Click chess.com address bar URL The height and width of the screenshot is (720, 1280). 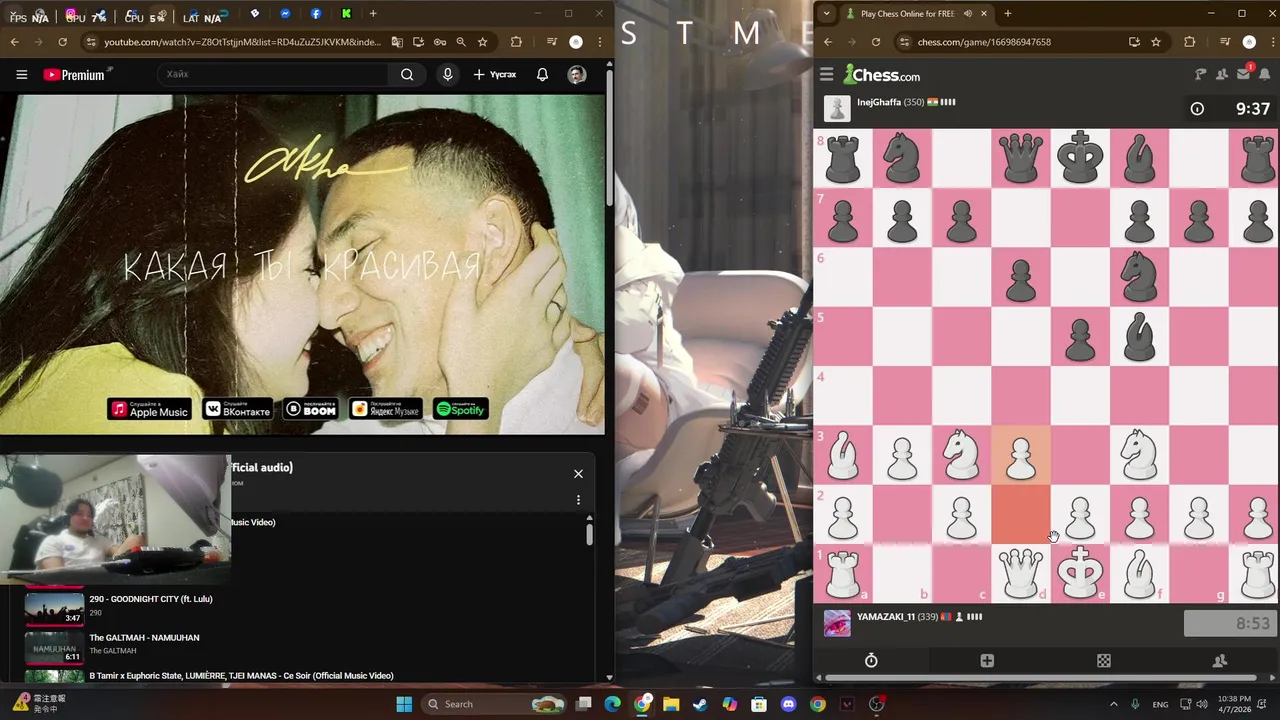(x=984, y=42)
